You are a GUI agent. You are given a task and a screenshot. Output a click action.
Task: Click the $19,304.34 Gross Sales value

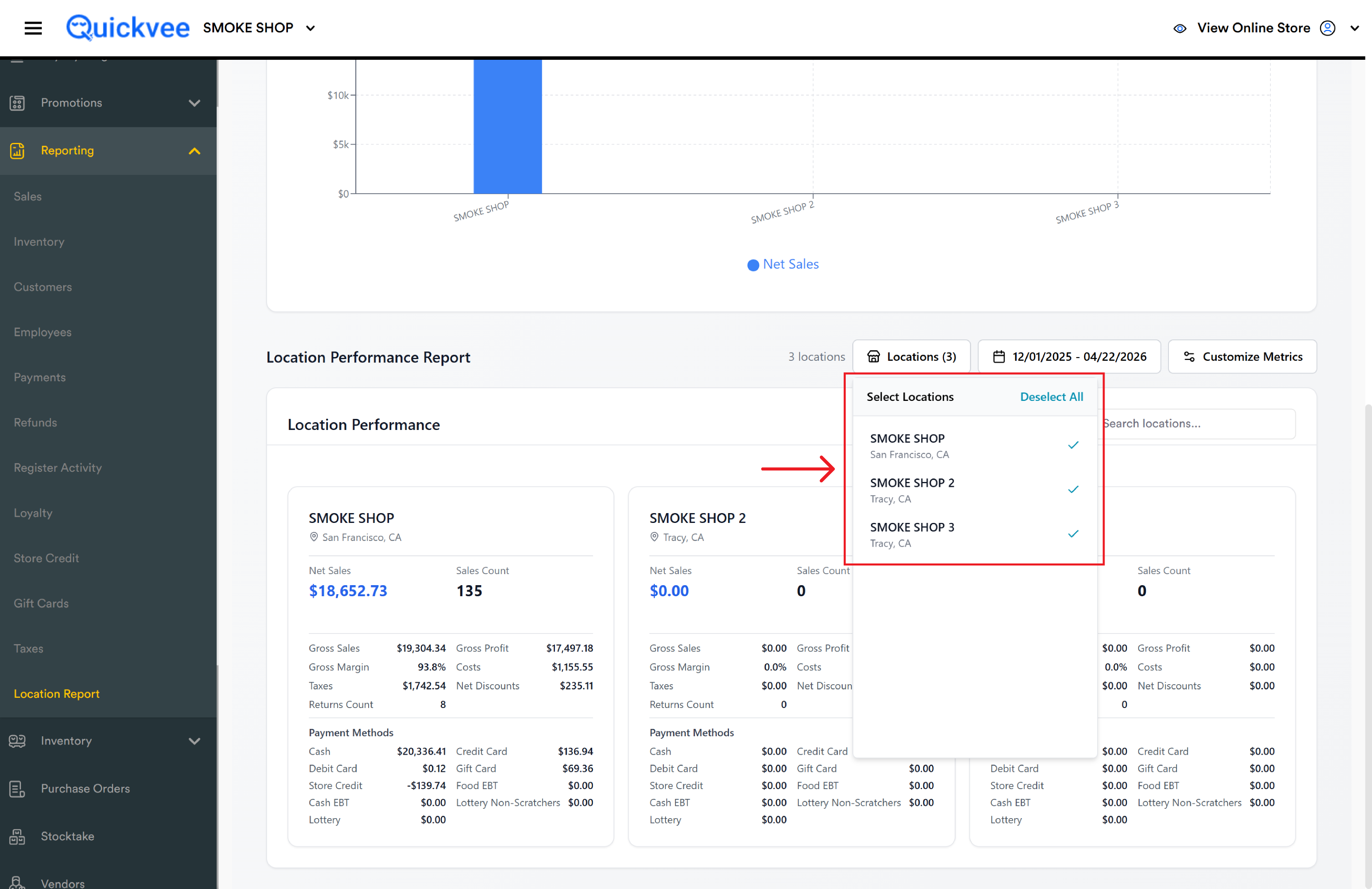421,648
